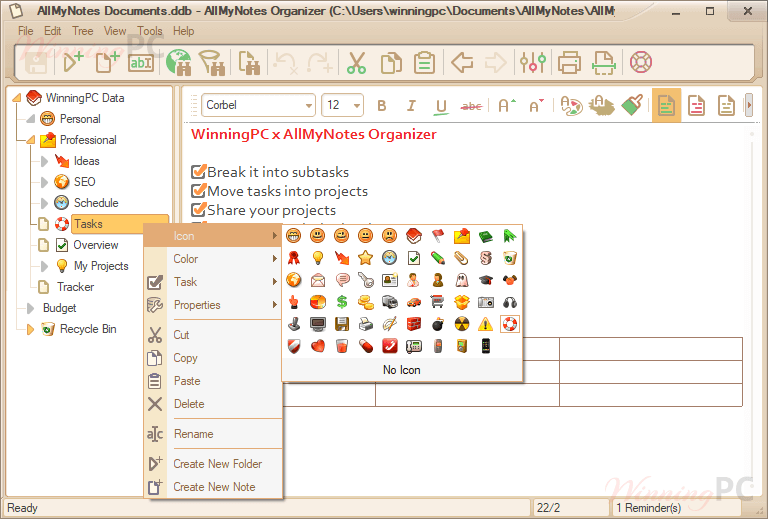Click the clear formatting brush icon
The width and height of the screenshot is (768, 519).
(632, 105)
